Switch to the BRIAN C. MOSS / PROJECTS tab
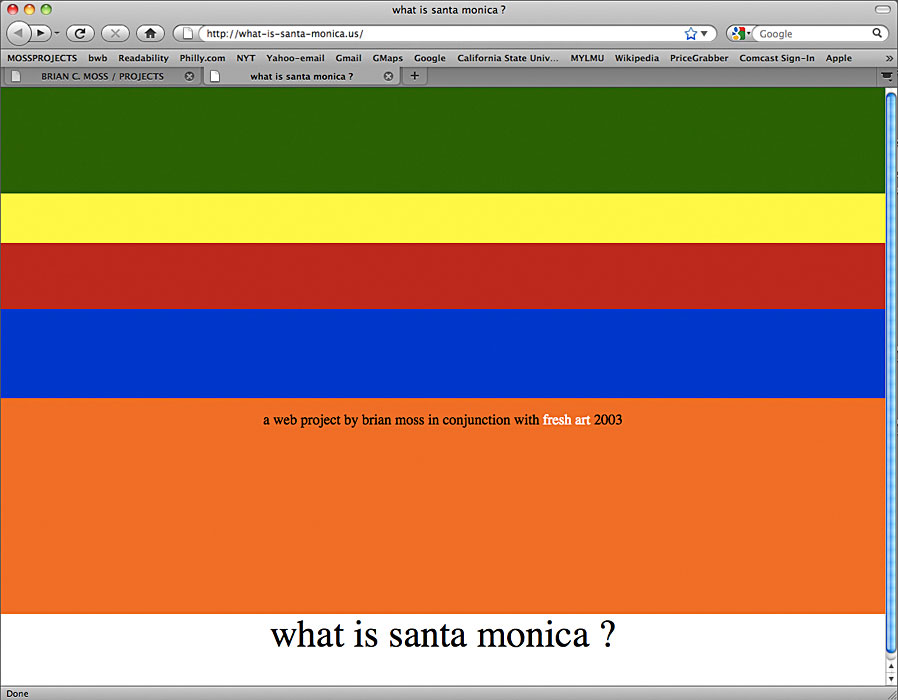This screenshot has width=898, height=700. [102, 76]
